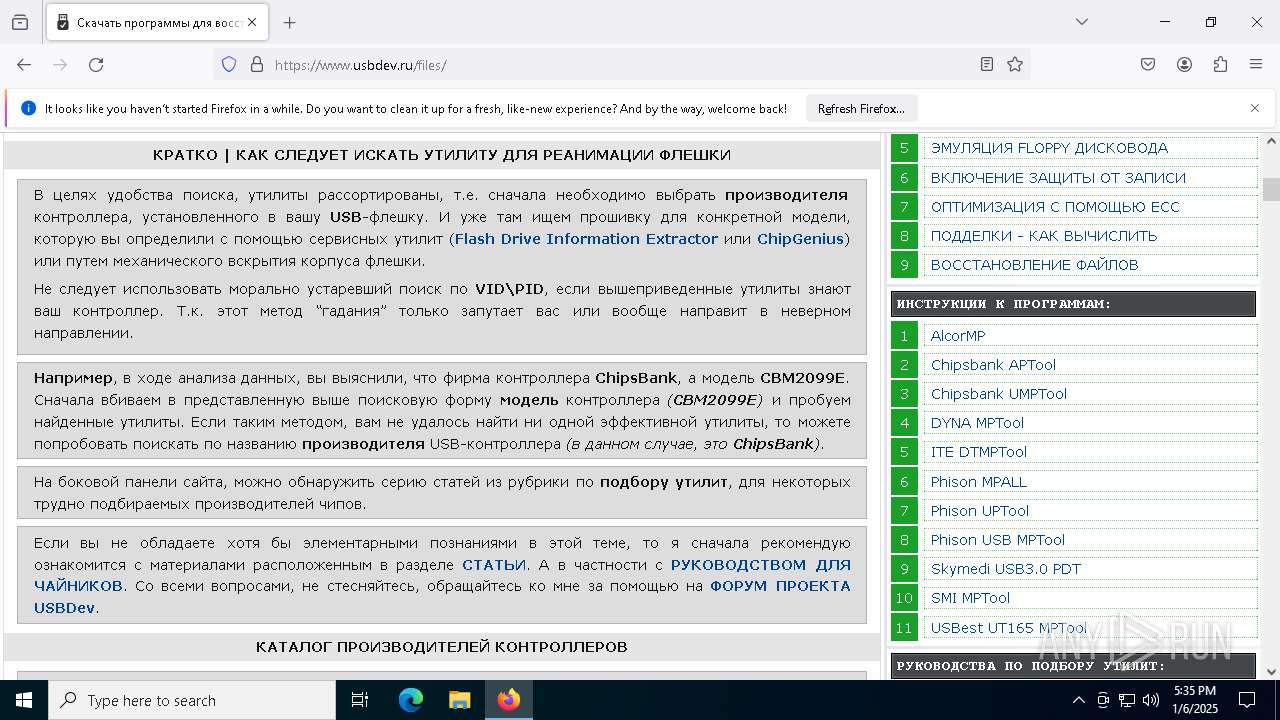Open Flash Drive Information Extractor link
The width and height of the screenshot is (1280, 720).
[x=586, y=239]
